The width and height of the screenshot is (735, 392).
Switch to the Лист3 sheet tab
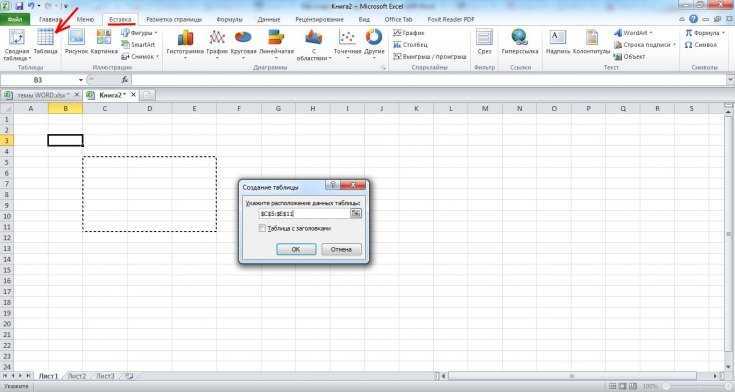point(105,376)
